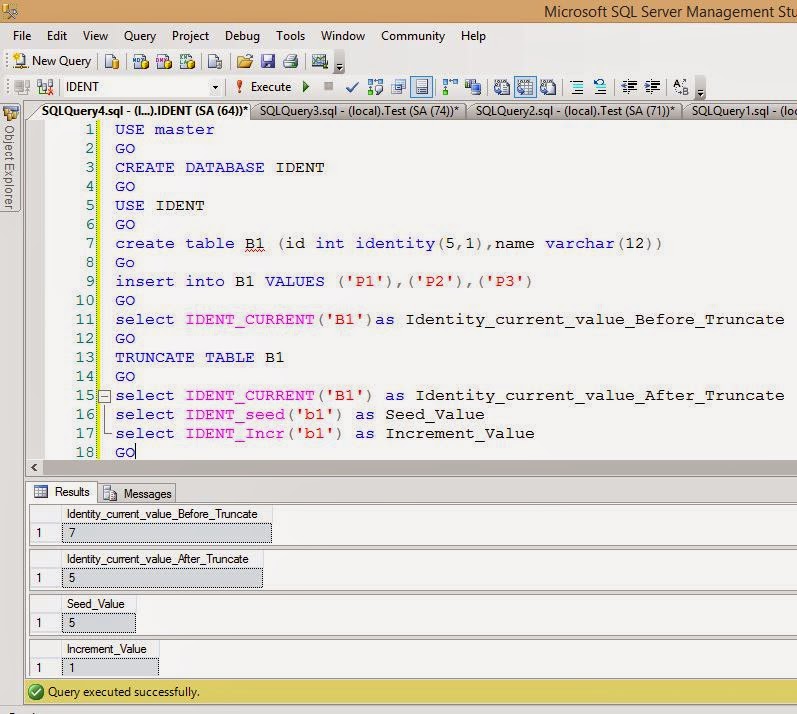Open the Query menu
797x714 pixels.
(x=140, y=36)
